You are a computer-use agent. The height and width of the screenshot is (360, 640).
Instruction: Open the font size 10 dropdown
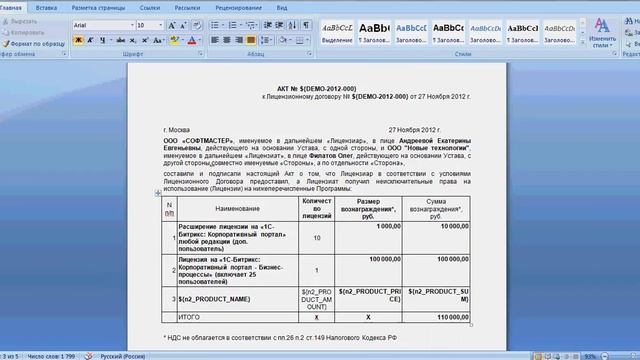coord(160,25)
